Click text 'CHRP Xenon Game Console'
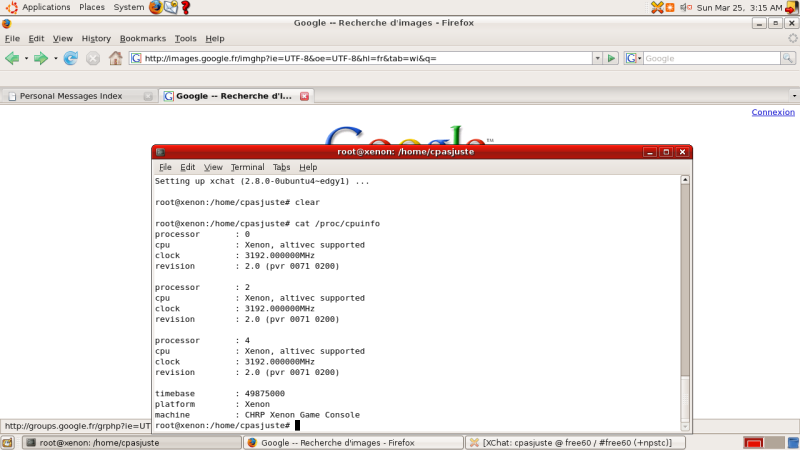 pyautogui.click(x=302, y=415)
